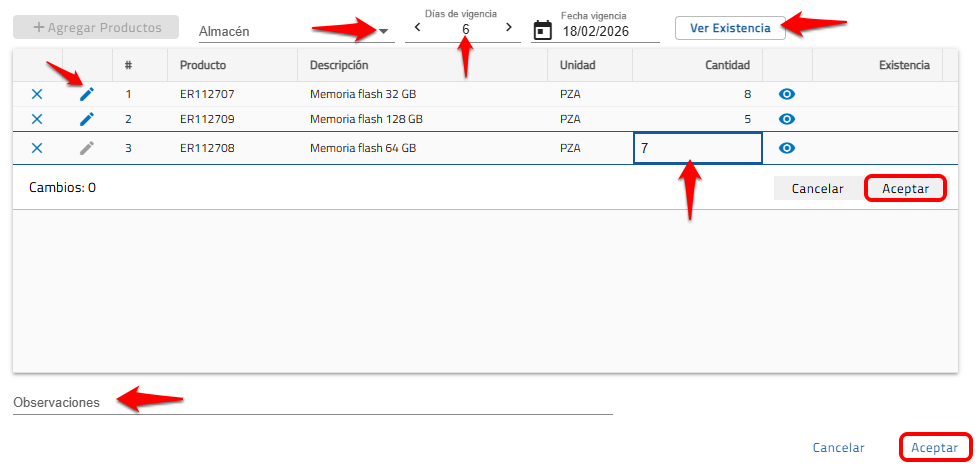980x467 pixels.
Task: Accept the row edit with inline Aceptar
Action: (905, 188)
